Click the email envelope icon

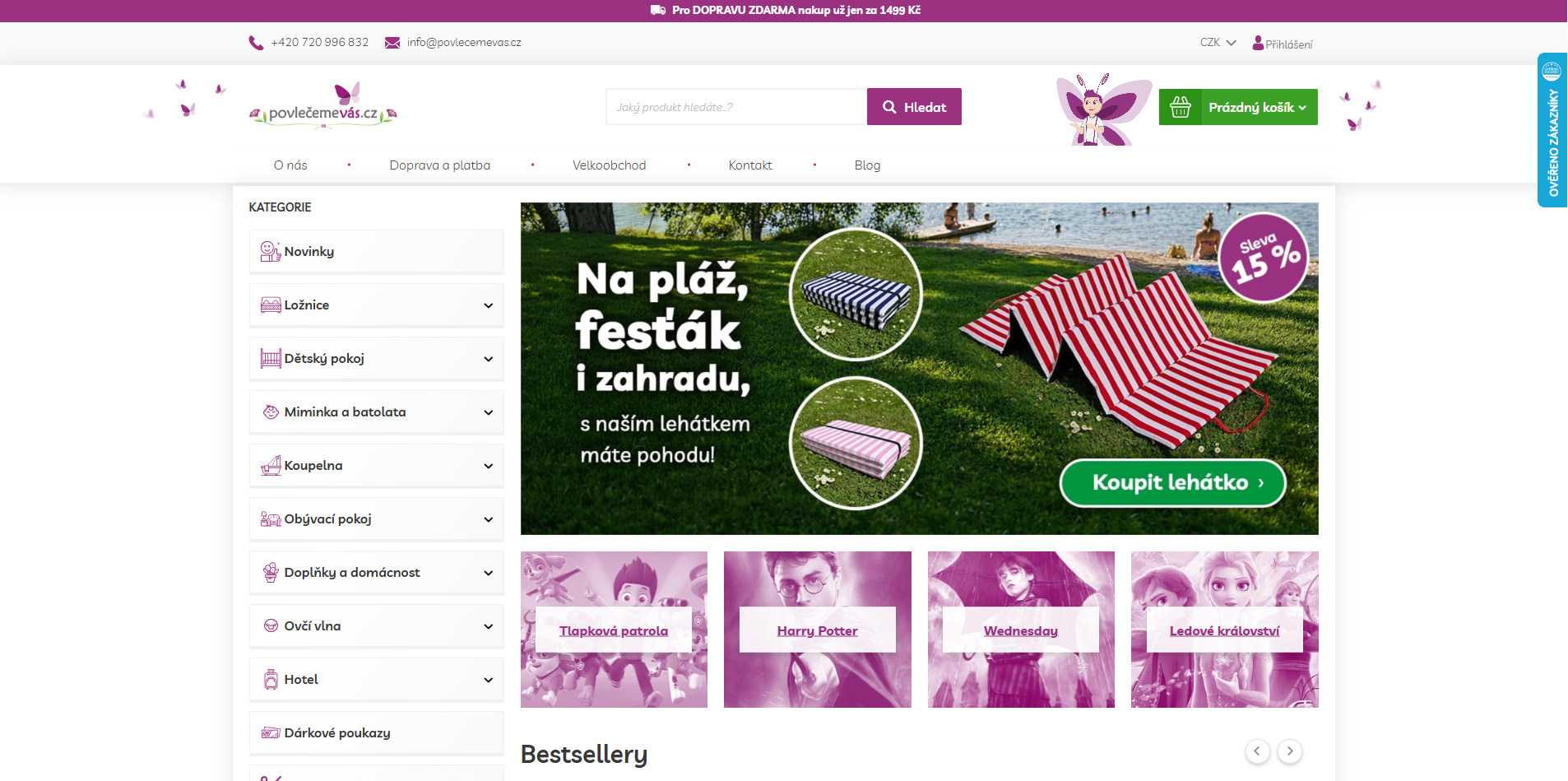392,43
